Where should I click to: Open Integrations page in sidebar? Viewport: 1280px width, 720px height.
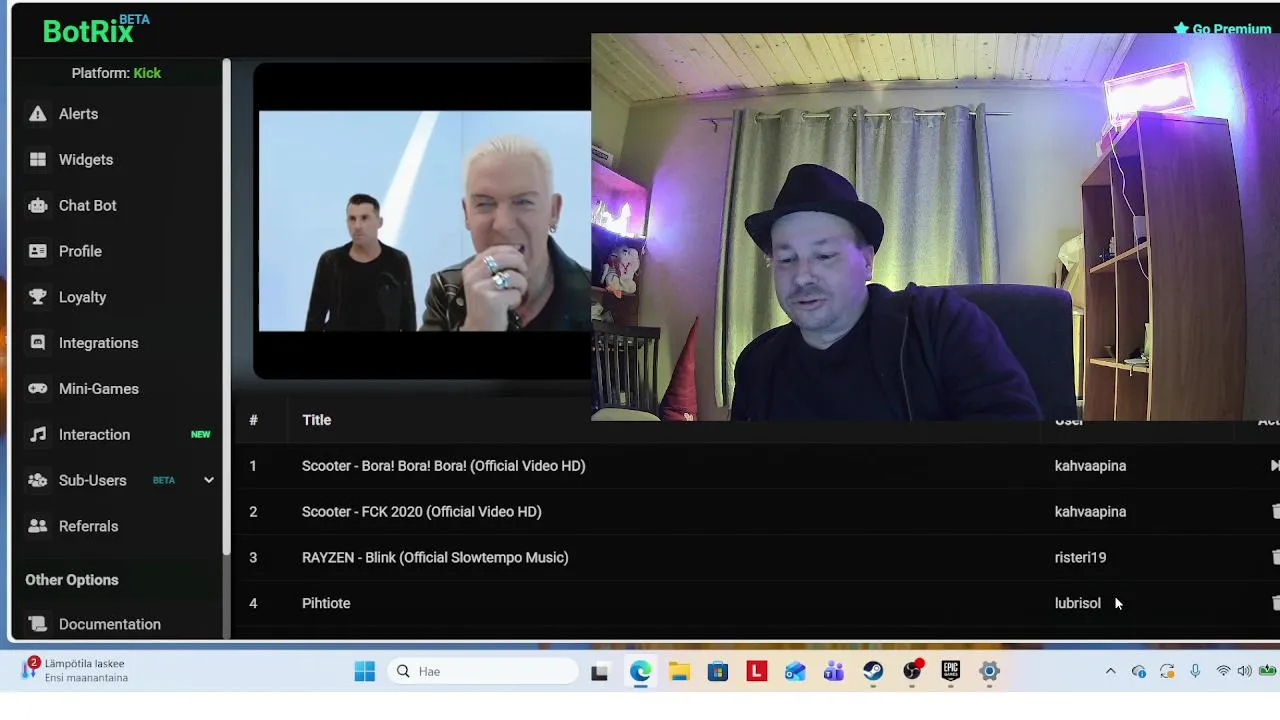(98, 343)
